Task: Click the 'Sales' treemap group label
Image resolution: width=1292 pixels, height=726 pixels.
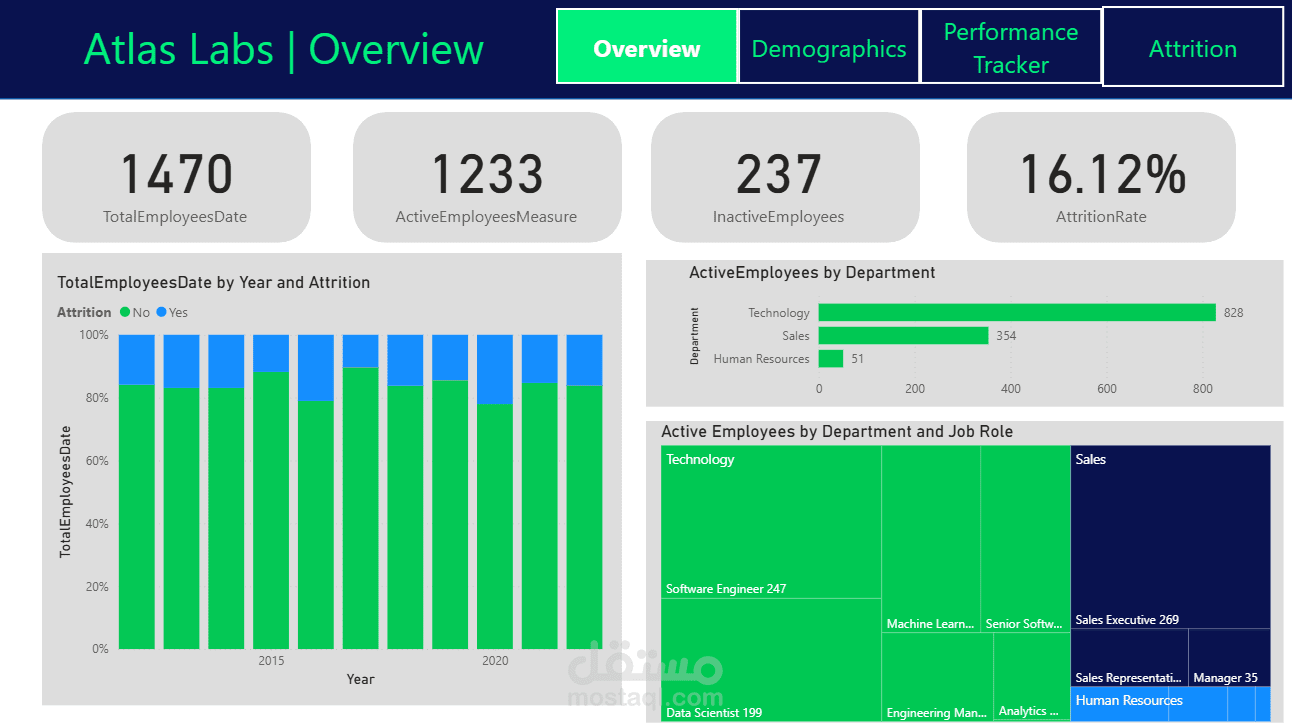Action: tap(1091, 459)
